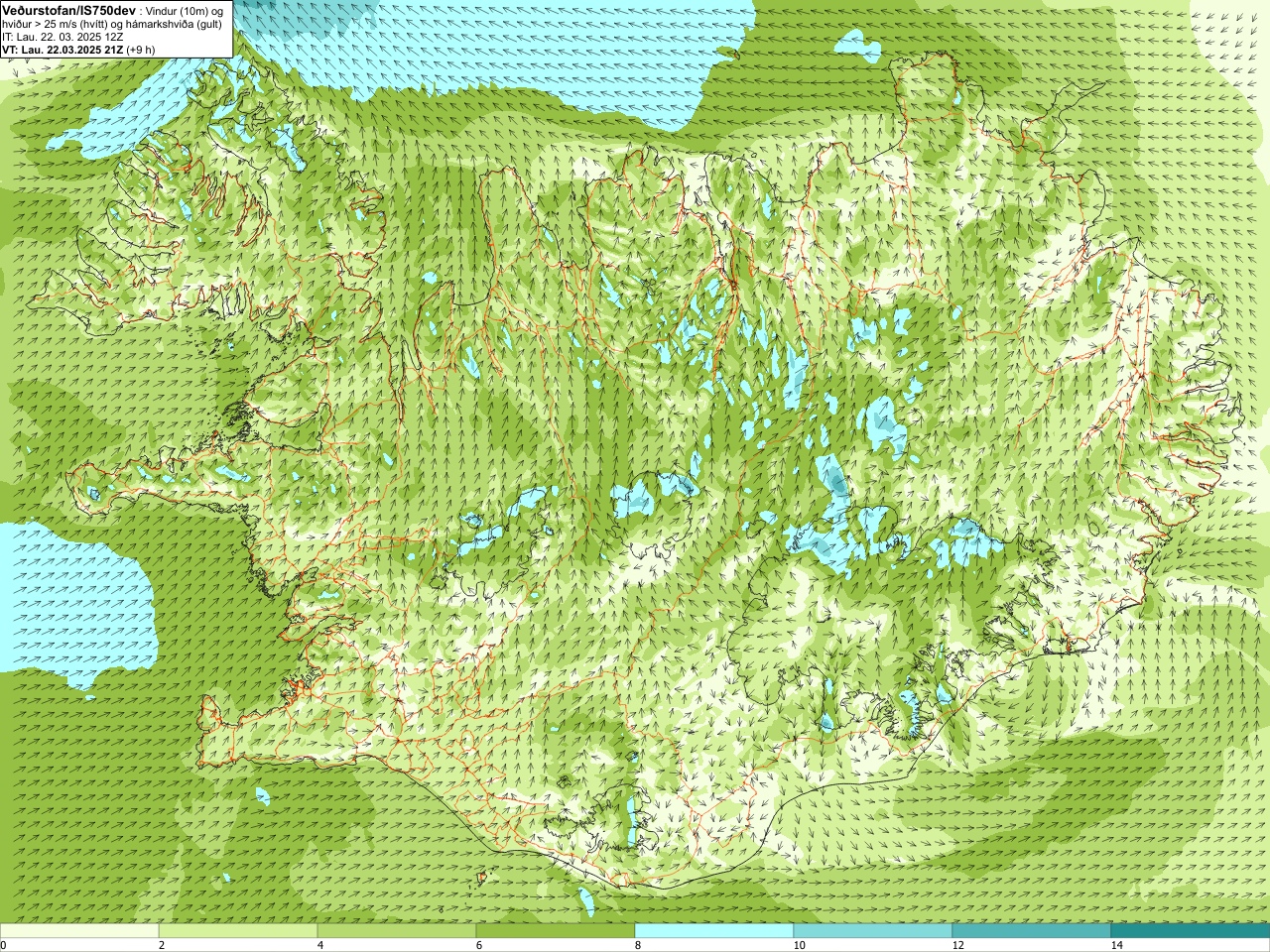Click the light cyan 8–10 m/s legend swatch
The width and height of the screenshot is (1270, 952).
click(x=714, y=931)
